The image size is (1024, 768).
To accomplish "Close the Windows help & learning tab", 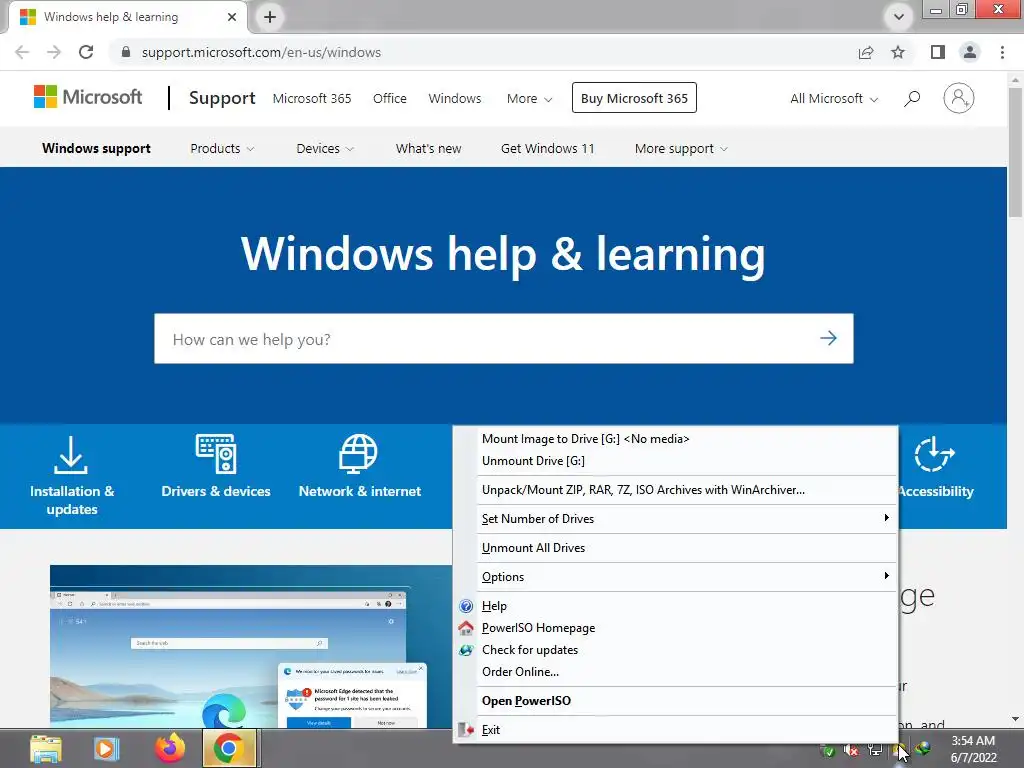I will coord(232,17).
